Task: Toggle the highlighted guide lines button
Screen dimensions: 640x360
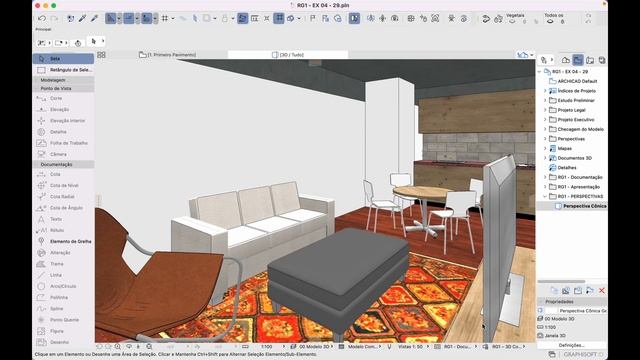Action: click(x=111, y=18)
